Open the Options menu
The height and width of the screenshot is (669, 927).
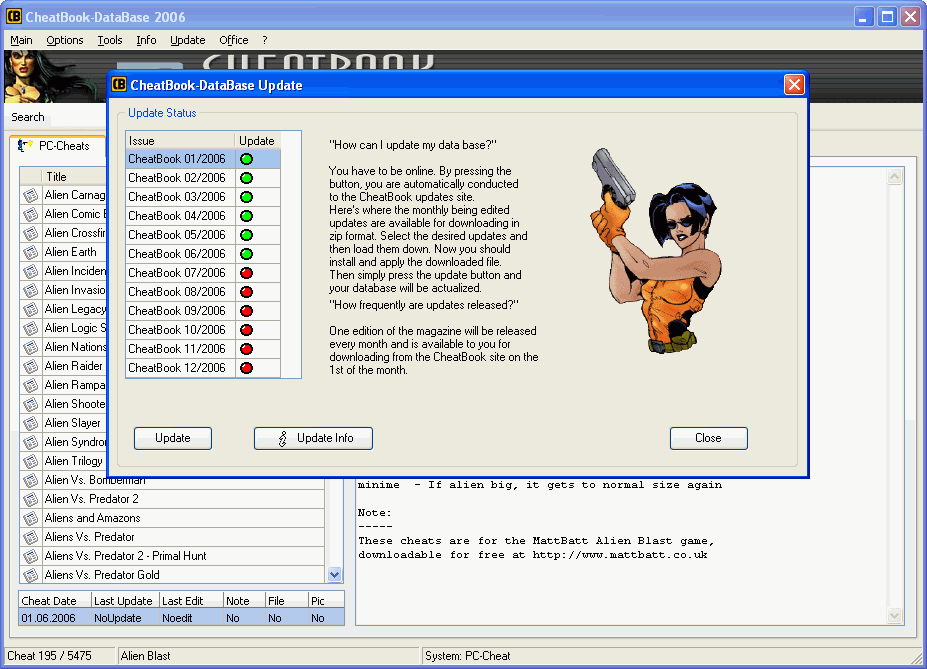pyautogui.click(x=65, y=40)
